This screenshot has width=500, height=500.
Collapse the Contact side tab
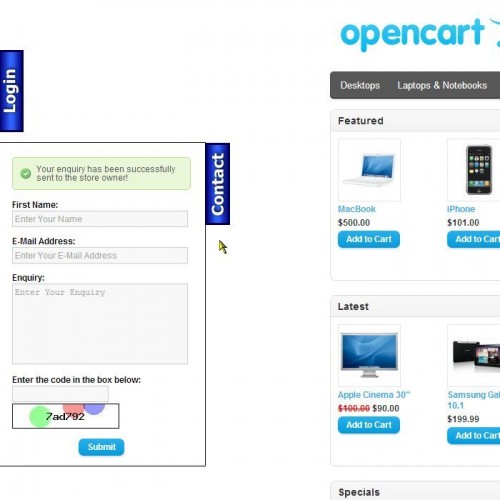(x=218, y=184)
